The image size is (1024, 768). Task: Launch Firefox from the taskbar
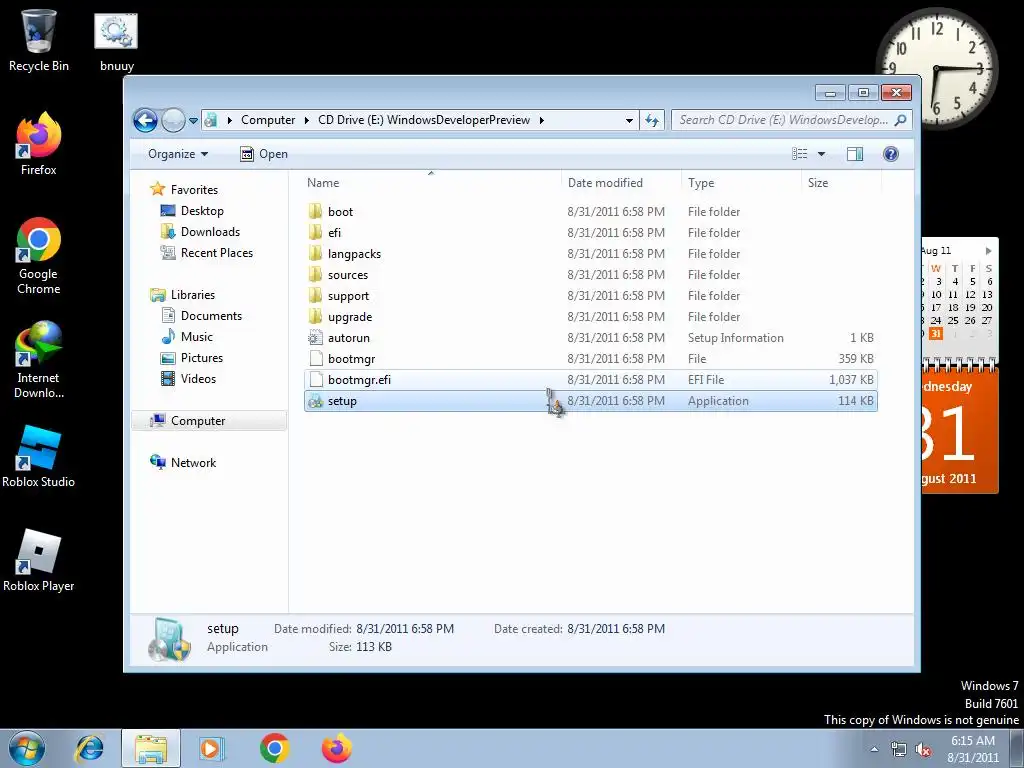337,748
